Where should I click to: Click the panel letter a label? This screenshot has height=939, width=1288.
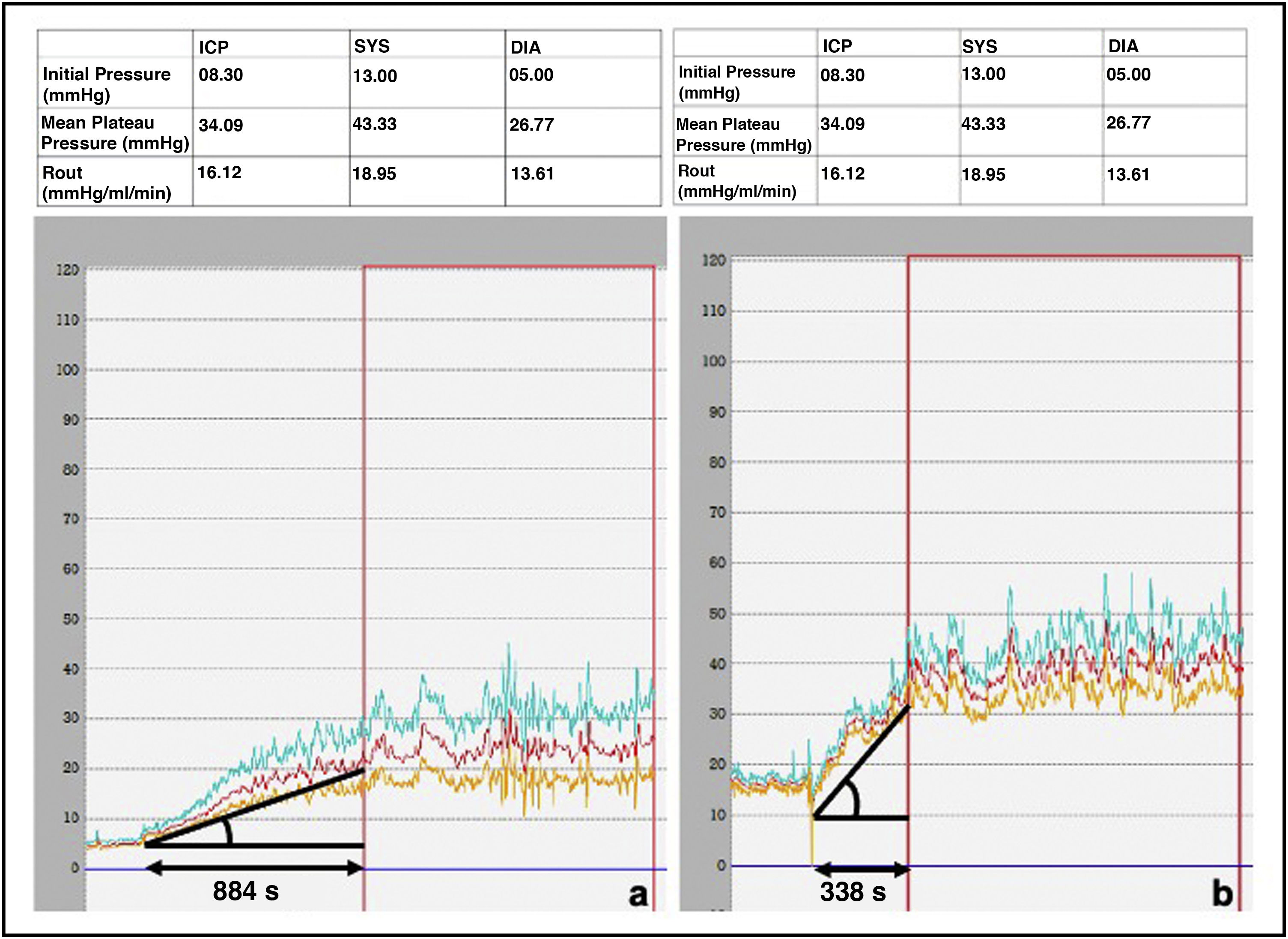click(638, 895)
